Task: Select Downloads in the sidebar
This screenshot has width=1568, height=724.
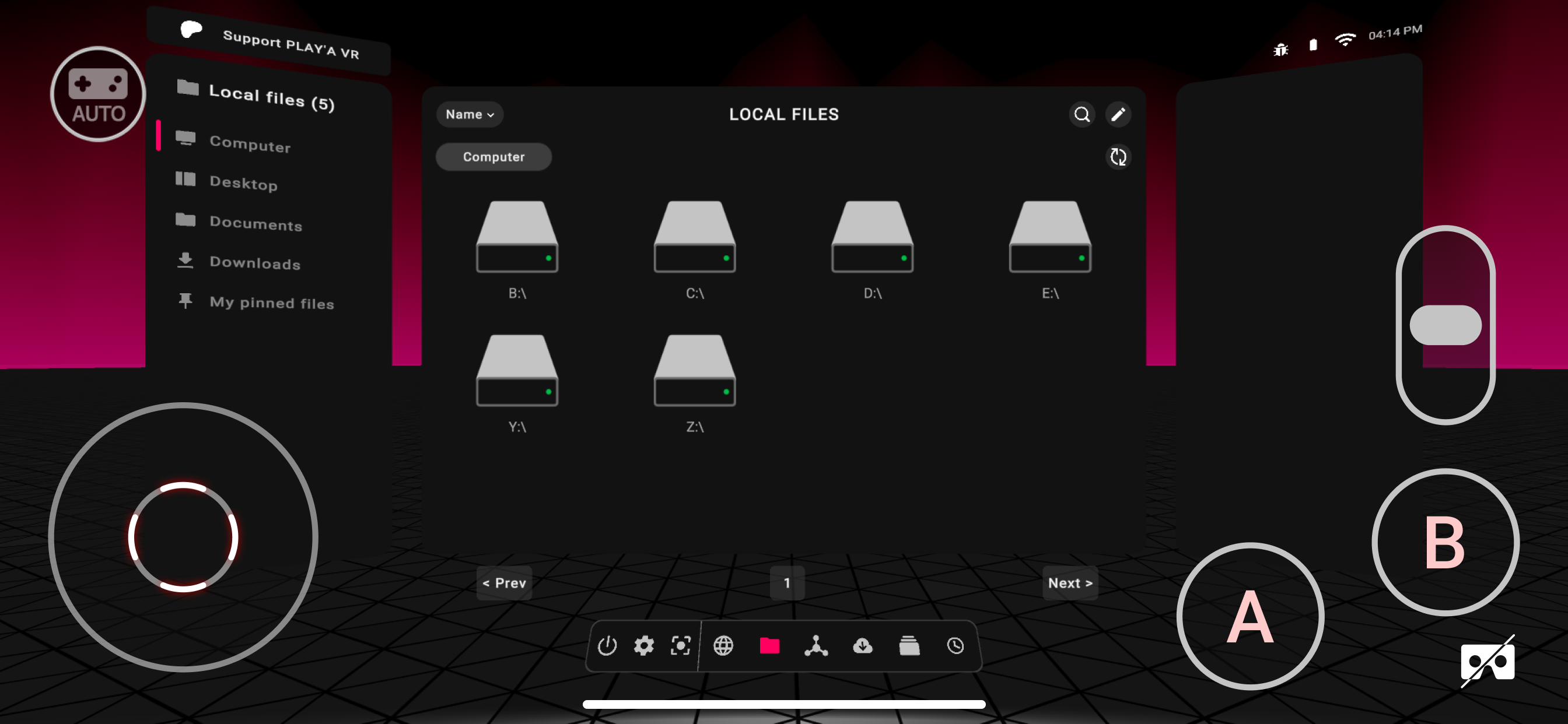Action: pos(254,263)
